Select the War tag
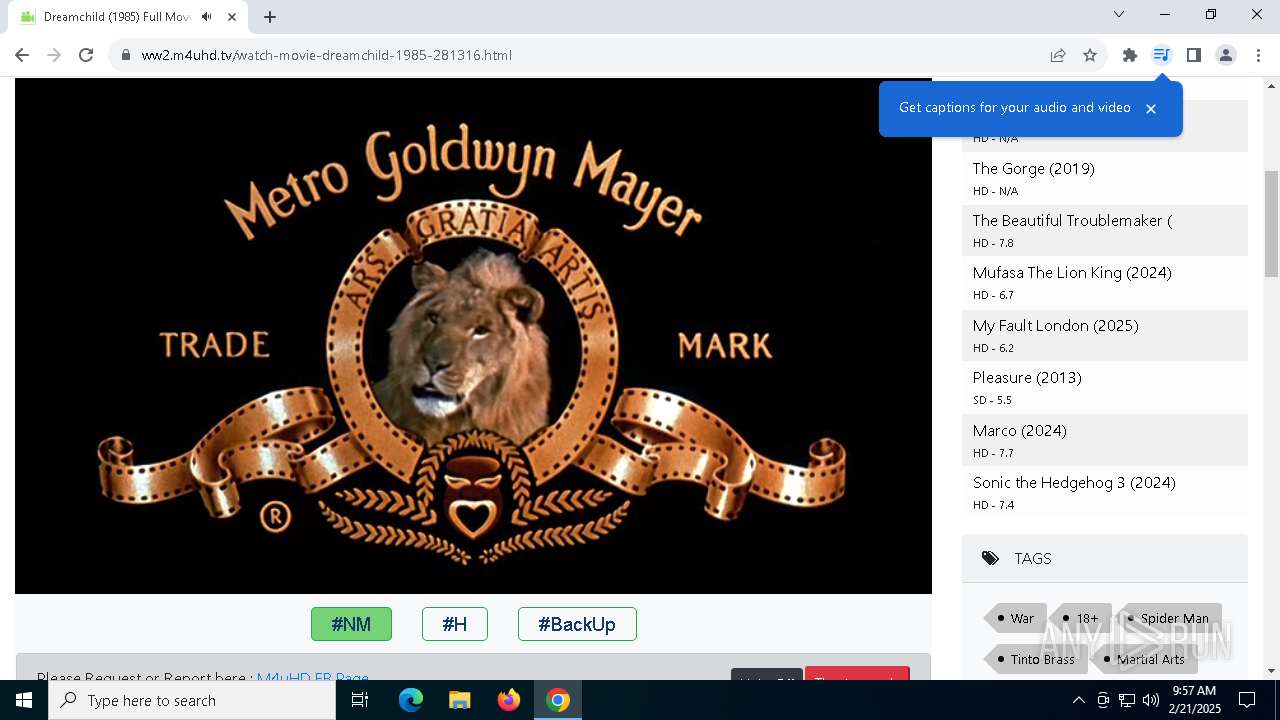Image resolution: width=1280 pixels, height=720 pixels. coord(1016,618)
